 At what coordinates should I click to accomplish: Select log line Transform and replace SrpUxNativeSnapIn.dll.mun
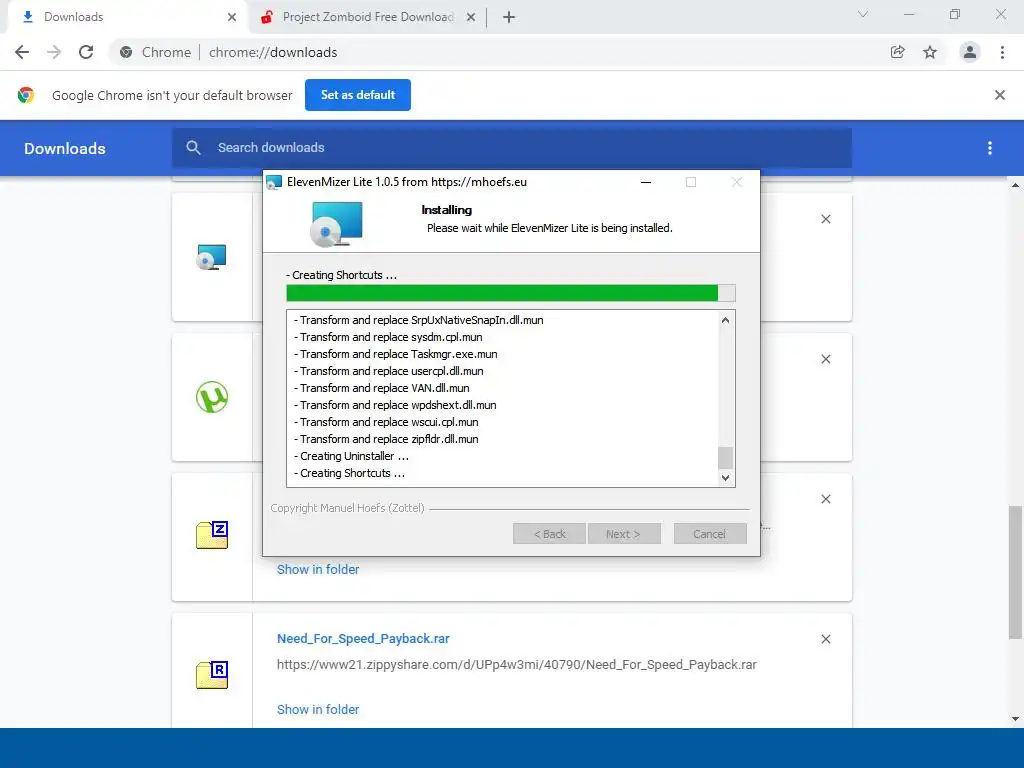pyautogui.click(x=419, y=320)
